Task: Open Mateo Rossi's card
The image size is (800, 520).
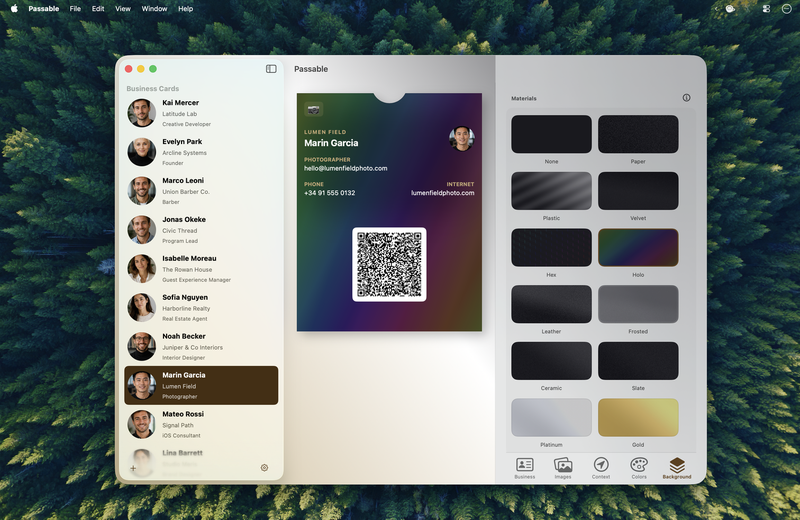Action: coord(201,424)
